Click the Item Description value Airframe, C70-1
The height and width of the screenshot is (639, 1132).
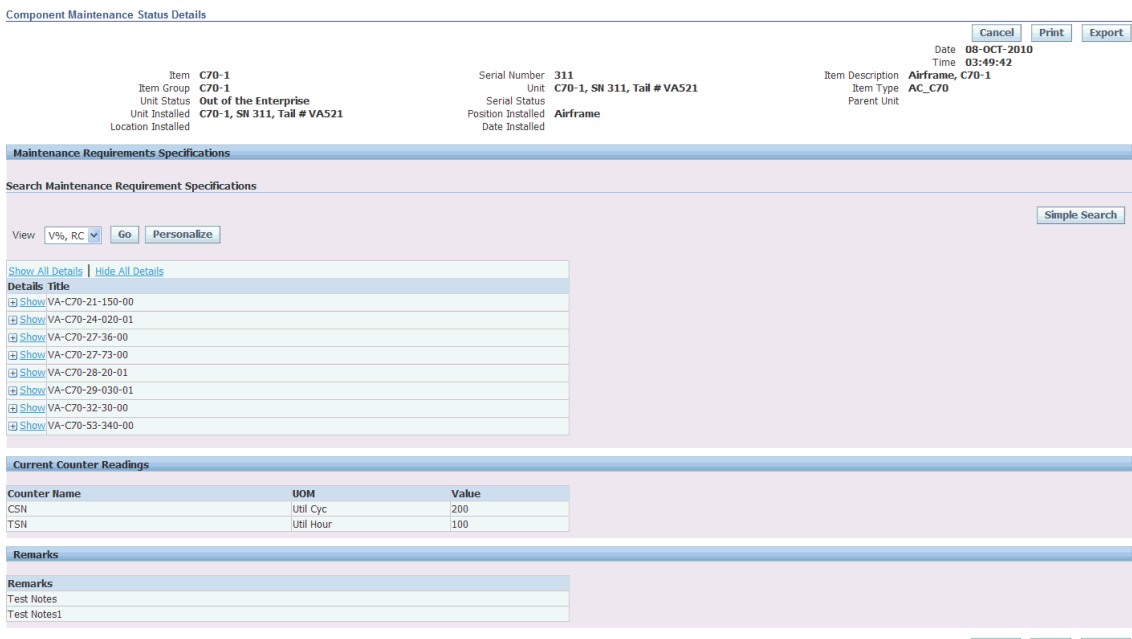coord(949,75)
